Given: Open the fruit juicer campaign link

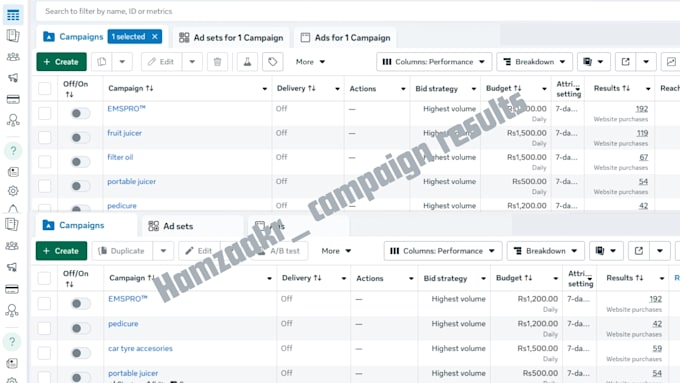Looking at the screenshot, I should [124, 133].
